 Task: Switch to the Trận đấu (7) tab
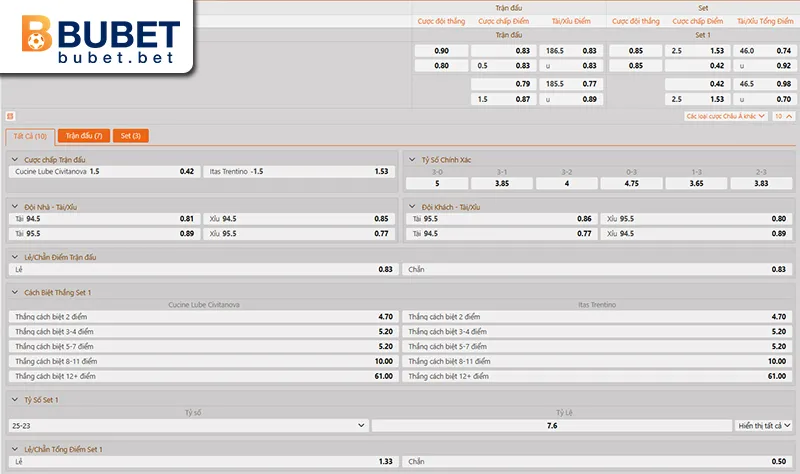click(x=84, y=136)
